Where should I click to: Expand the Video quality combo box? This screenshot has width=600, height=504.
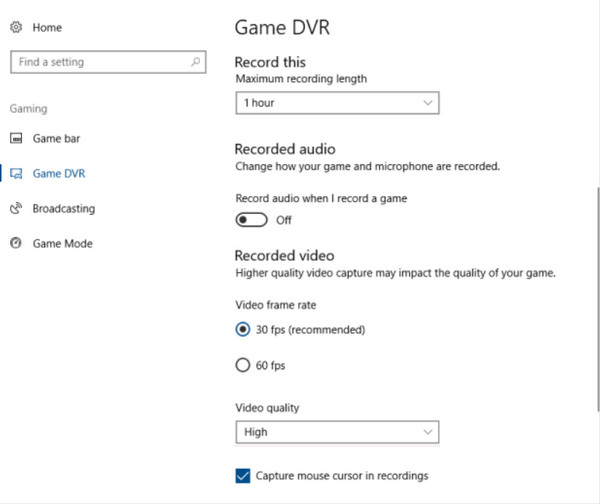tap(336, 432)
